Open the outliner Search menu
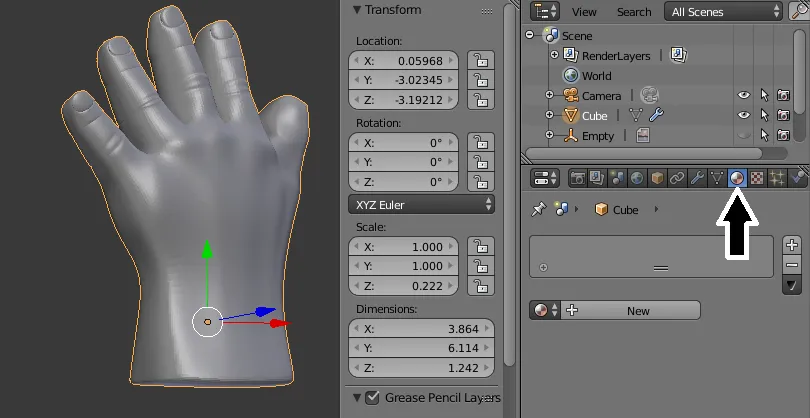810x418 pixels. [x=634, y=12]
